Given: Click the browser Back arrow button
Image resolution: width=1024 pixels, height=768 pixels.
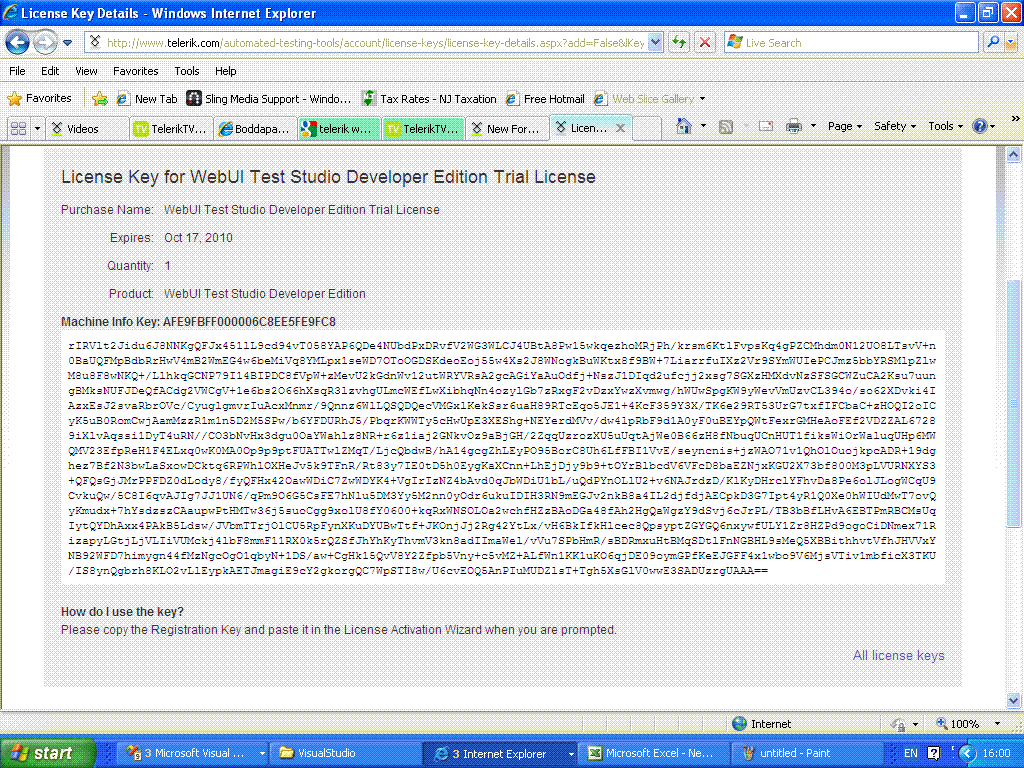Looking at the screenshot, I should [x=18, y=43].
